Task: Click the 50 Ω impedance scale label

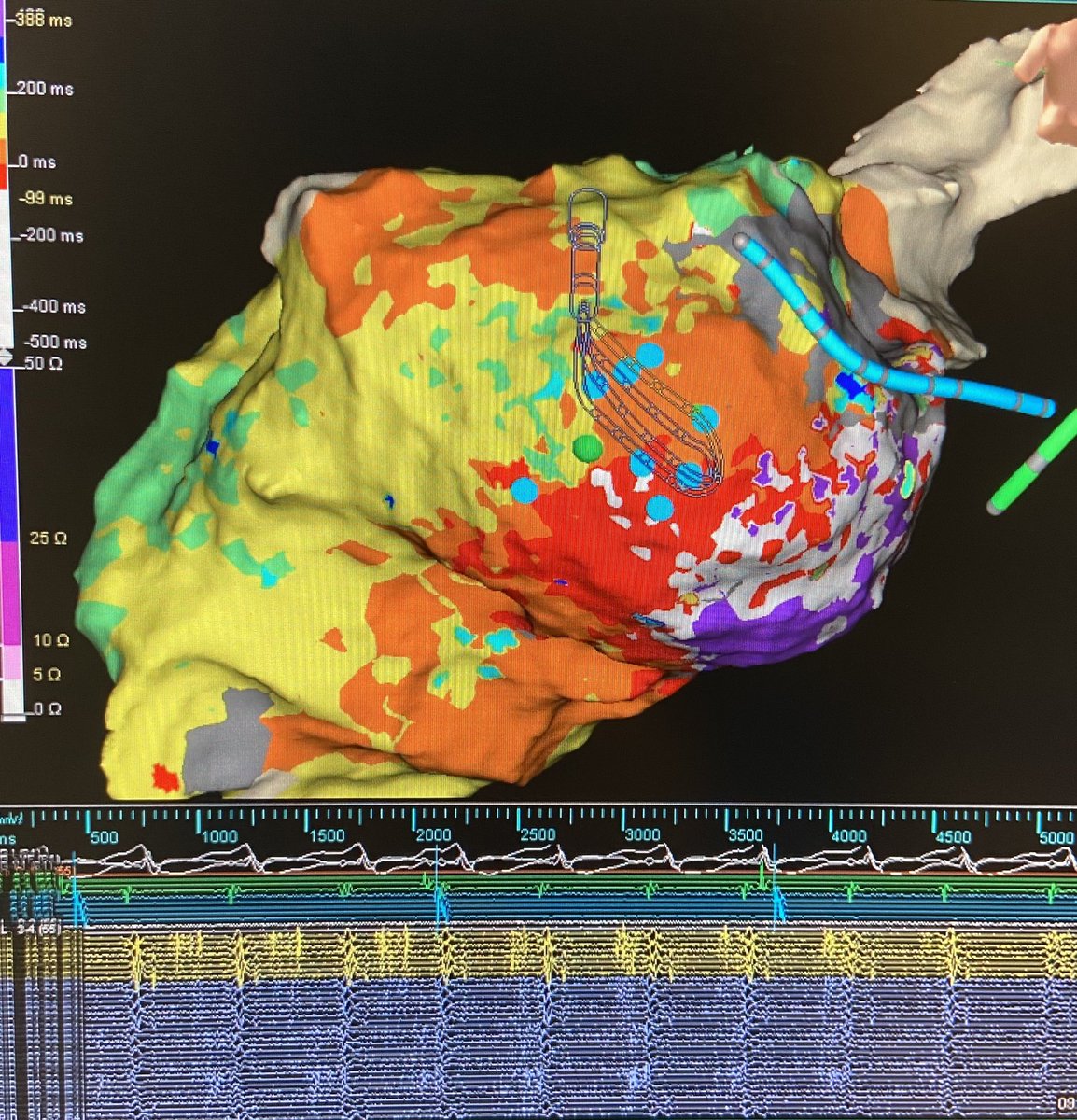Action: click(43, 363)
